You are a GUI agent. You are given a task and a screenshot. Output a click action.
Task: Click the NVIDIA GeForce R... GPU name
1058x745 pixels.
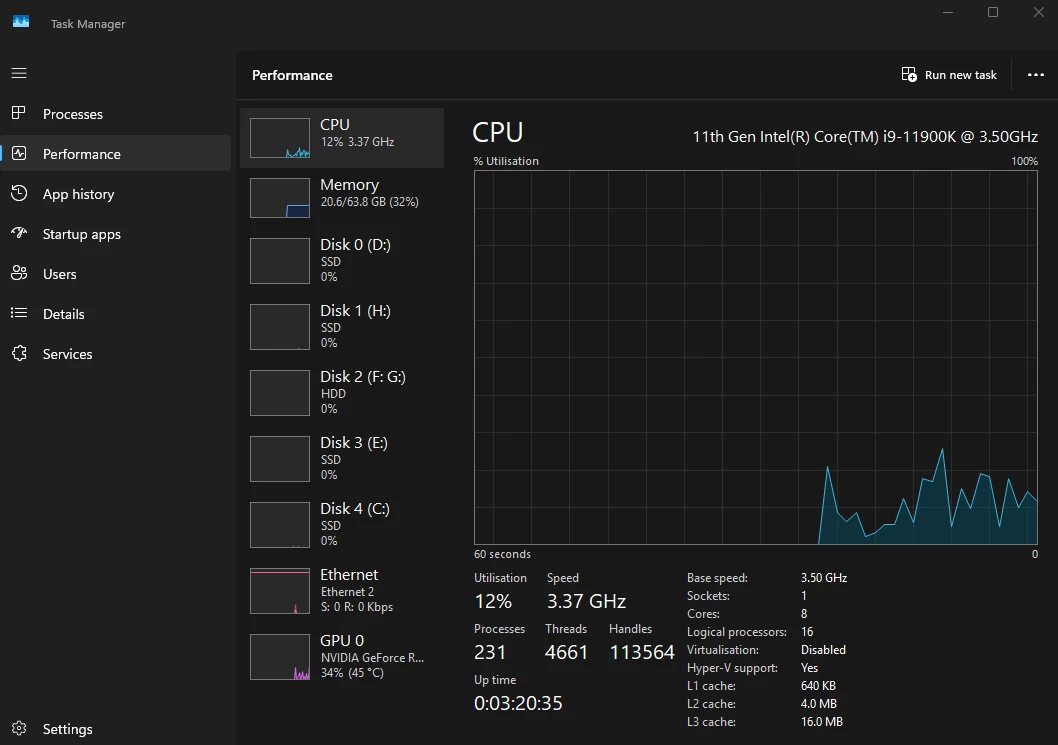pyautogui.click(x=372, y=658)
